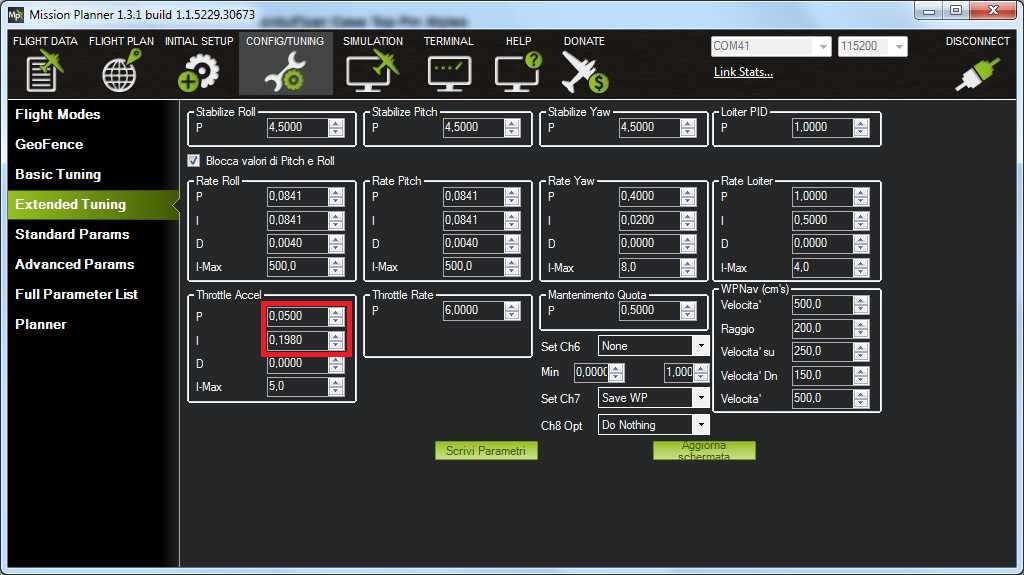Select Full Parameter List in sidebar
The width and height of the screenshot is (1024, 575).
[76, 294]
